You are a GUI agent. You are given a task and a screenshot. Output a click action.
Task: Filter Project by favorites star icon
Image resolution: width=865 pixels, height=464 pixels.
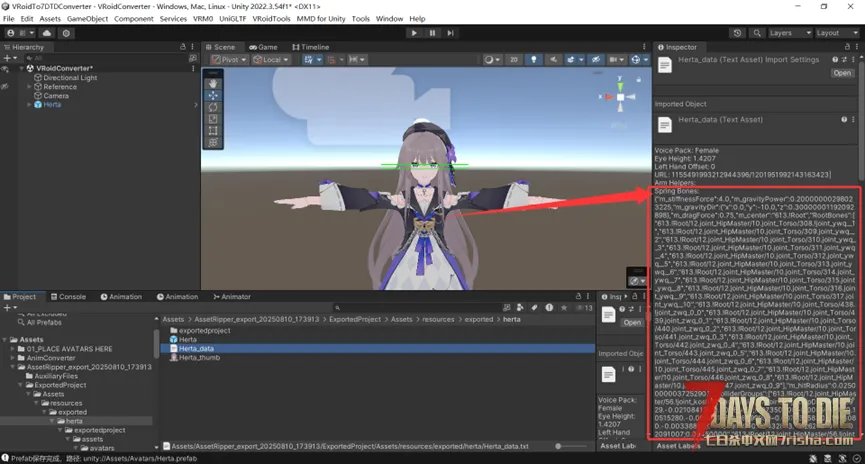pos(563,308)
